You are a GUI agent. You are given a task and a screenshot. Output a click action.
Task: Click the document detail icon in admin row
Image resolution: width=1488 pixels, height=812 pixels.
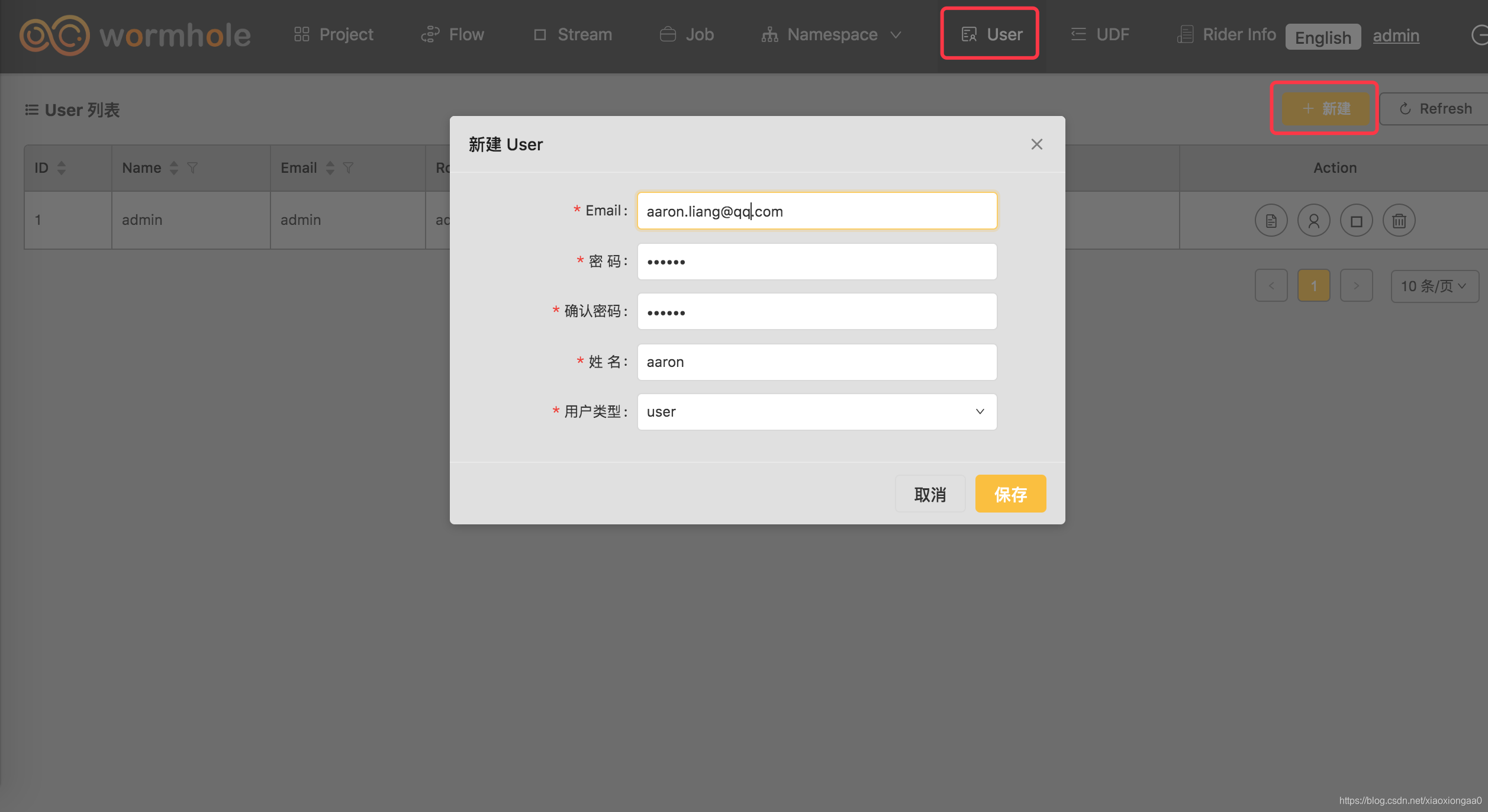(x=1271, y=221)
